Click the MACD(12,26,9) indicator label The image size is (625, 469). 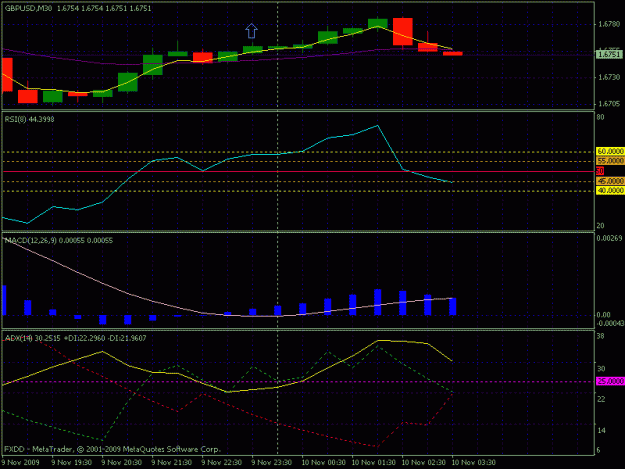(x=59, y=240)
